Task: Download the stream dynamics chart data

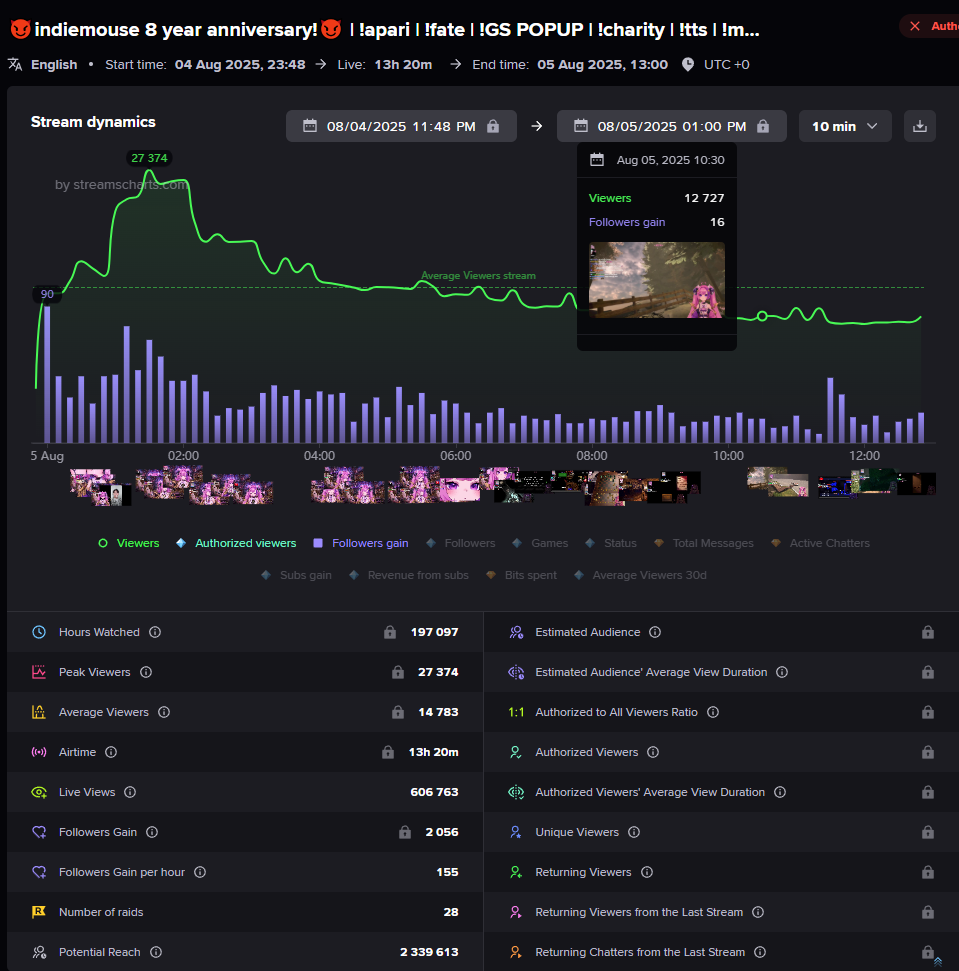Action: [x=919, y=126]
